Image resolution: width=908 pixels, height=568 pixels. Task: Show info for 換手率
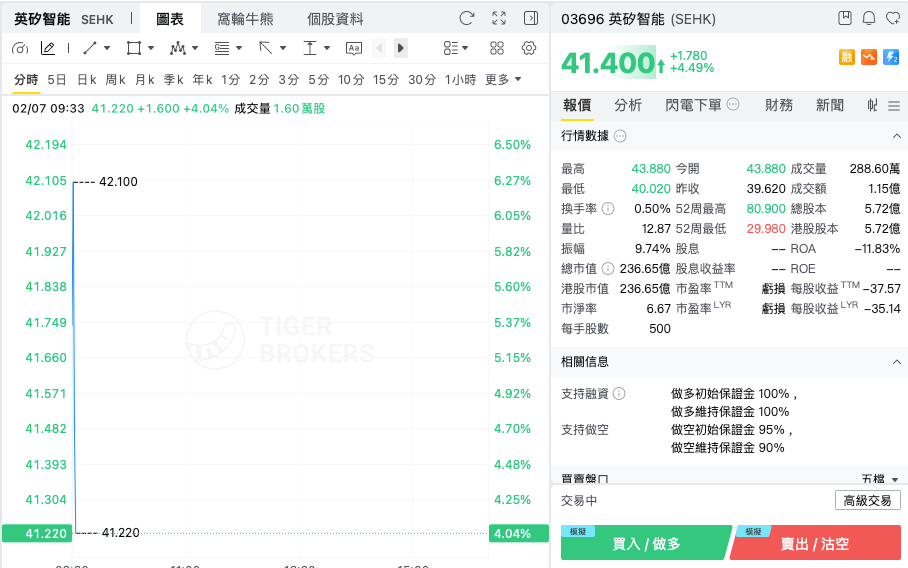[x=608, y=208]
